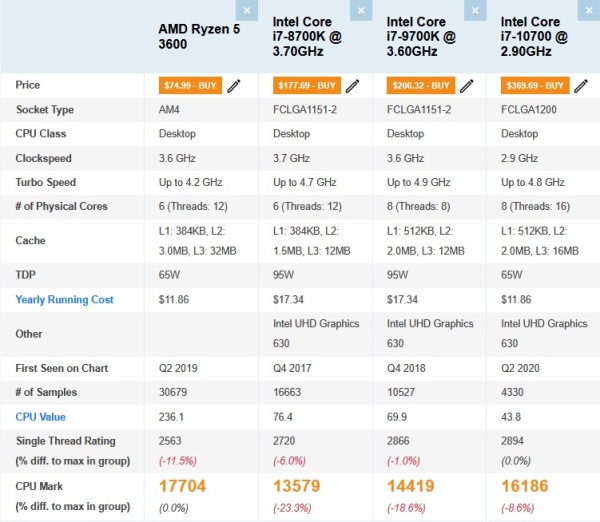Image resolution: width=600 pixels, height=522 pixels.
Task: Select AMD Ryzen 5 3600 heading
Action: click(199, 36)
